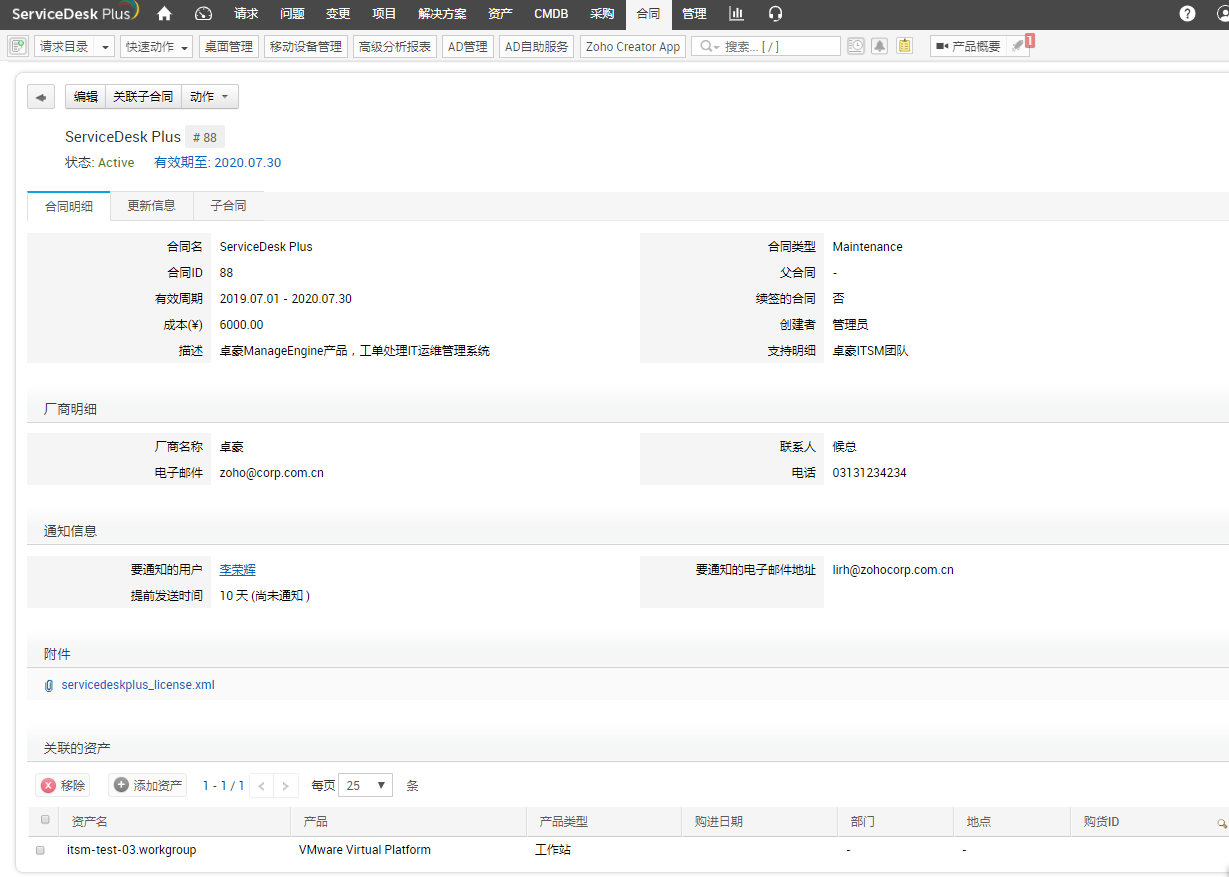The image size is (1229, 877).
Task: Open the 每页 25 page size dropdown
Action: (x=365, y=786)
